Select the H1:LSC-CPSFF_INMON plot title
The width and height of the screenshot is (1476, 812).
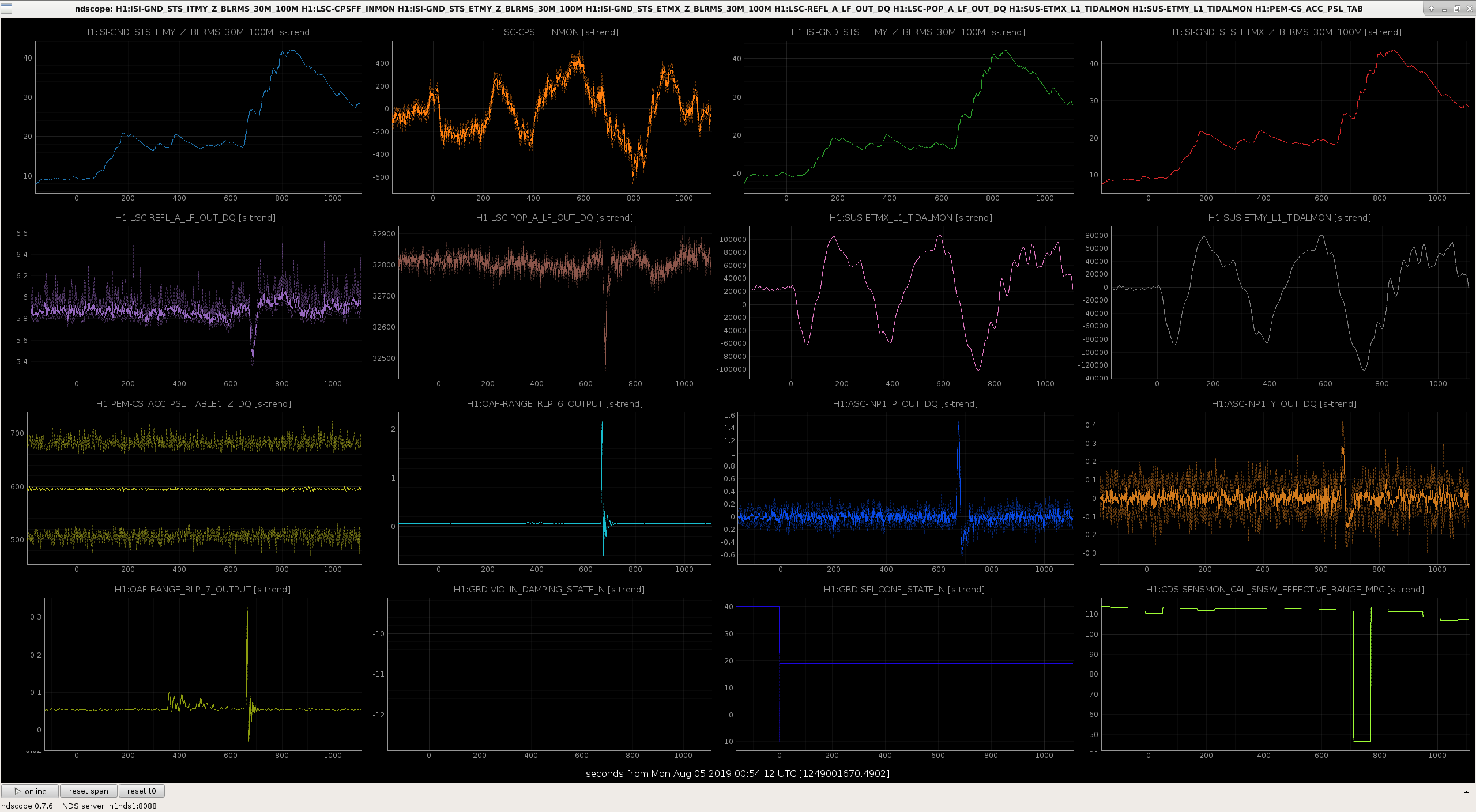click(x=551, y=32)
